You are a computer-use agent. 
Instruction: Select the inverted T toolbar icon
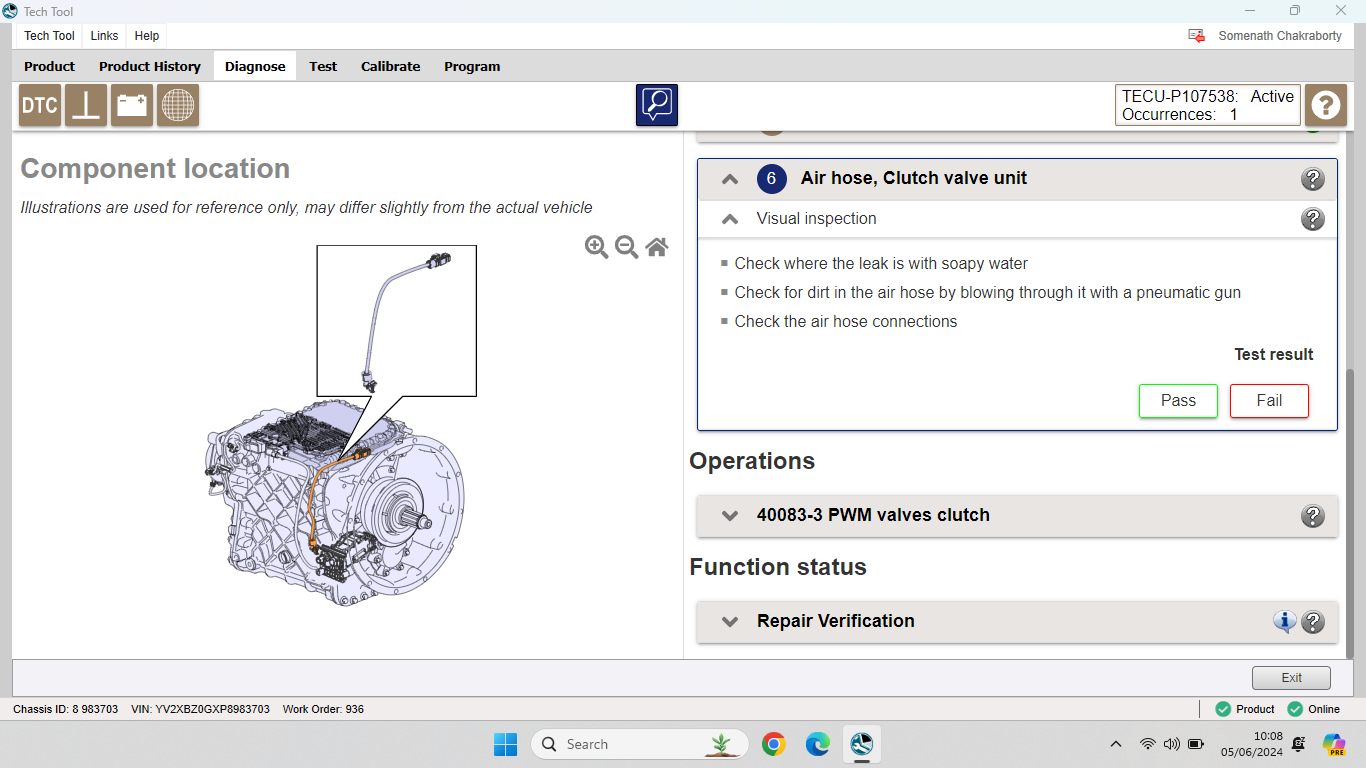coord(86,105)
